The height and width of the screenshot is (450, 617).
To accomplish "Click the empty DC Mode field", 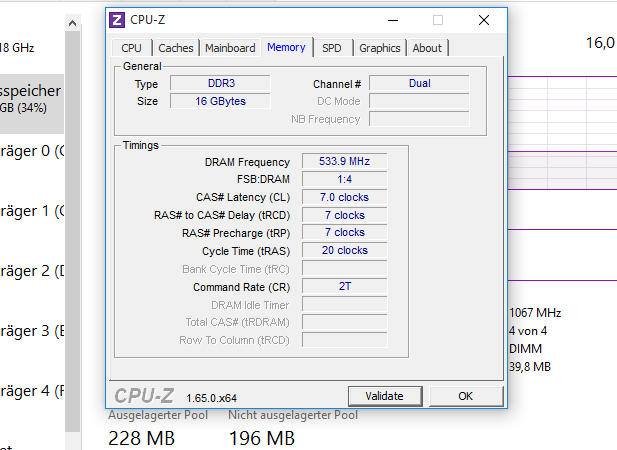I will (x=419, y=101).
